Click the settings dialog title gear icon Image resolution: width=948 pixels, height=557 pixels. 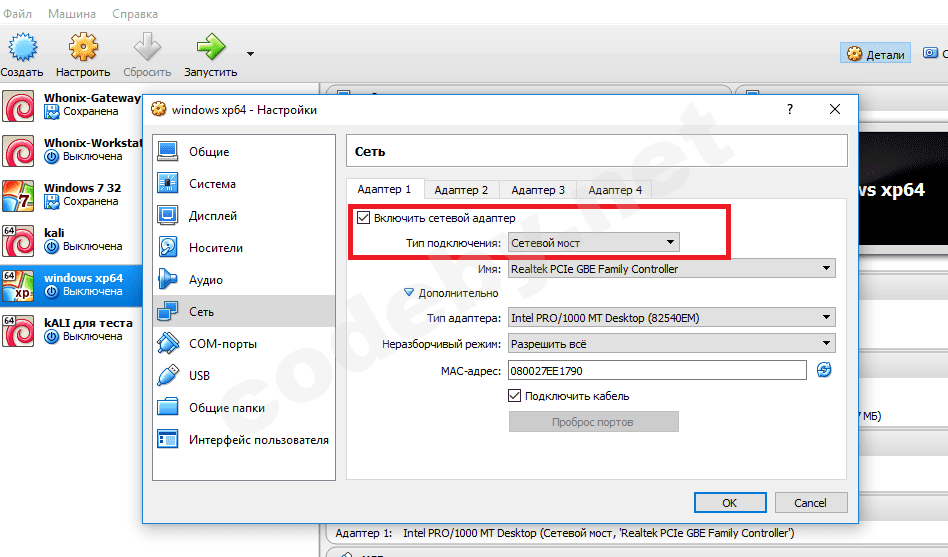pos(158,109)
